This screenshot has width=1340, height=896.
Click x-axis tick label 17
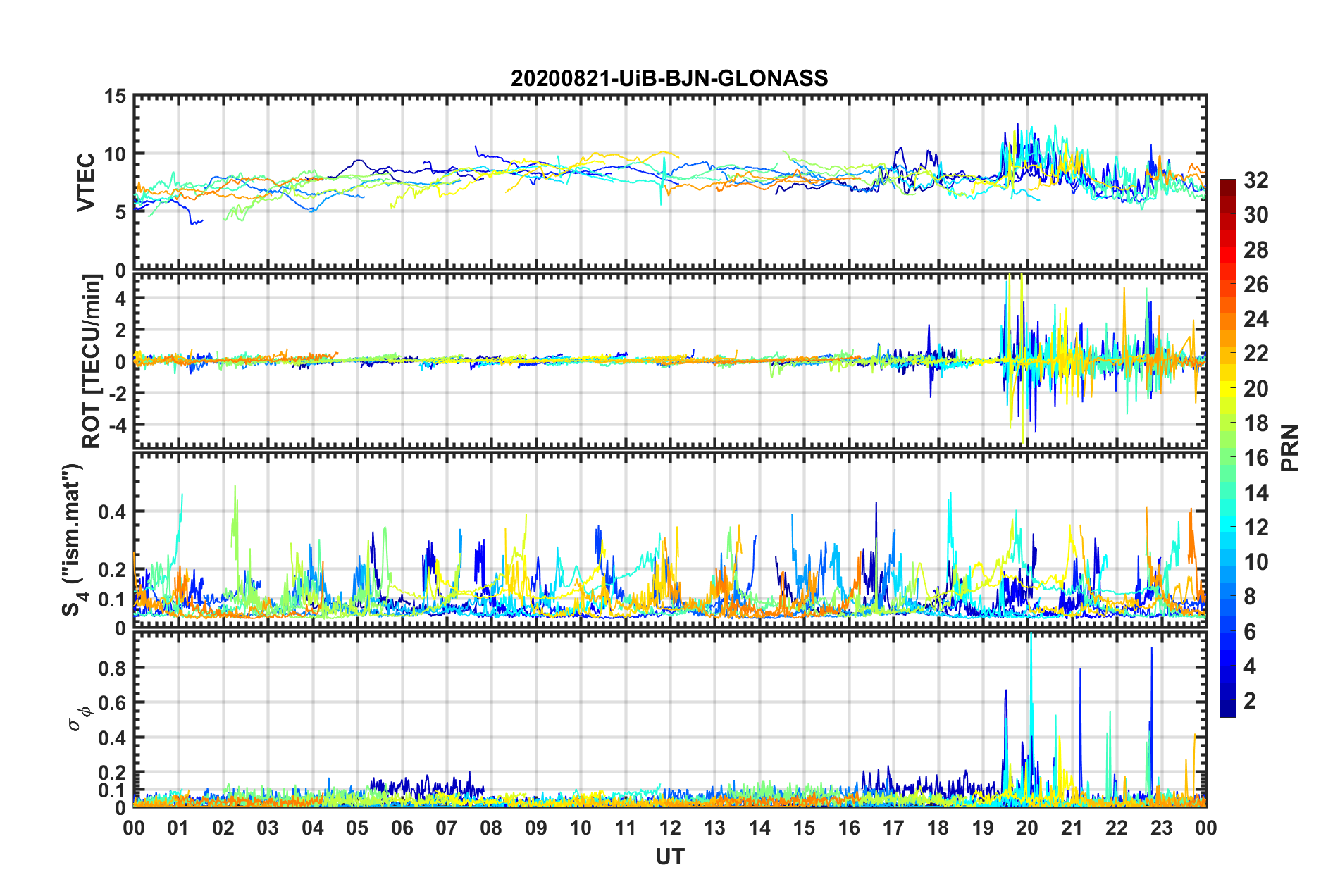893,828
